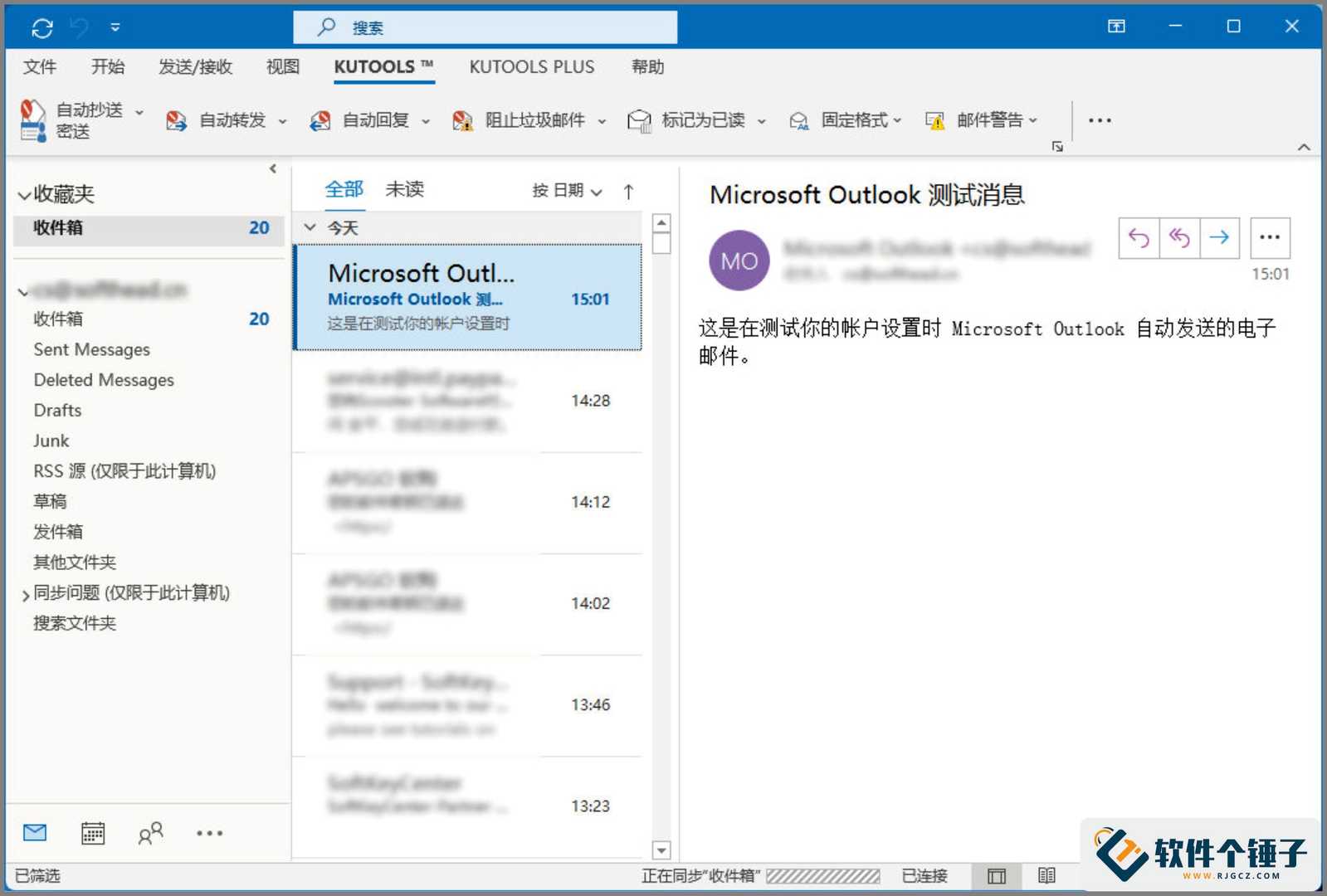Image resolution: width=1327 pixels, height=896 pixels.
Task: Switch to Calendar view icon
Action: click(x=93, y=833)
